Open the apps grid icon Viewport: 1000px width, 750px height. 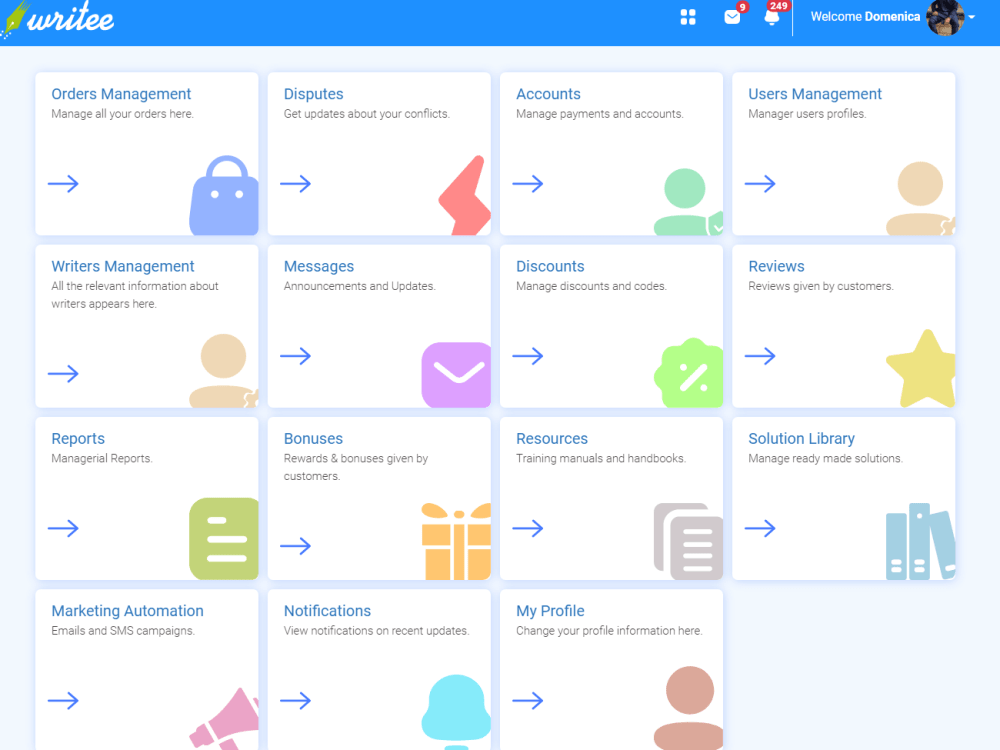point(687,17)
